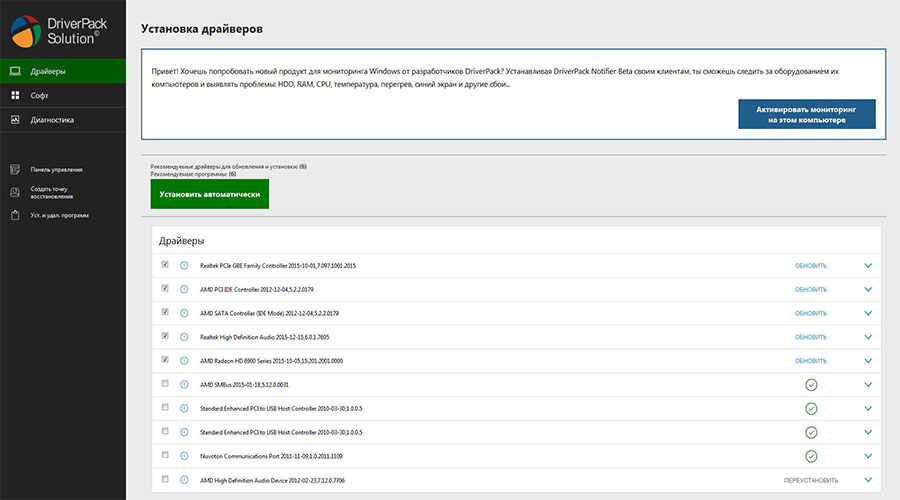The image size is (900, 500).
Task: Open the Софт section
Action: point(63,95)
